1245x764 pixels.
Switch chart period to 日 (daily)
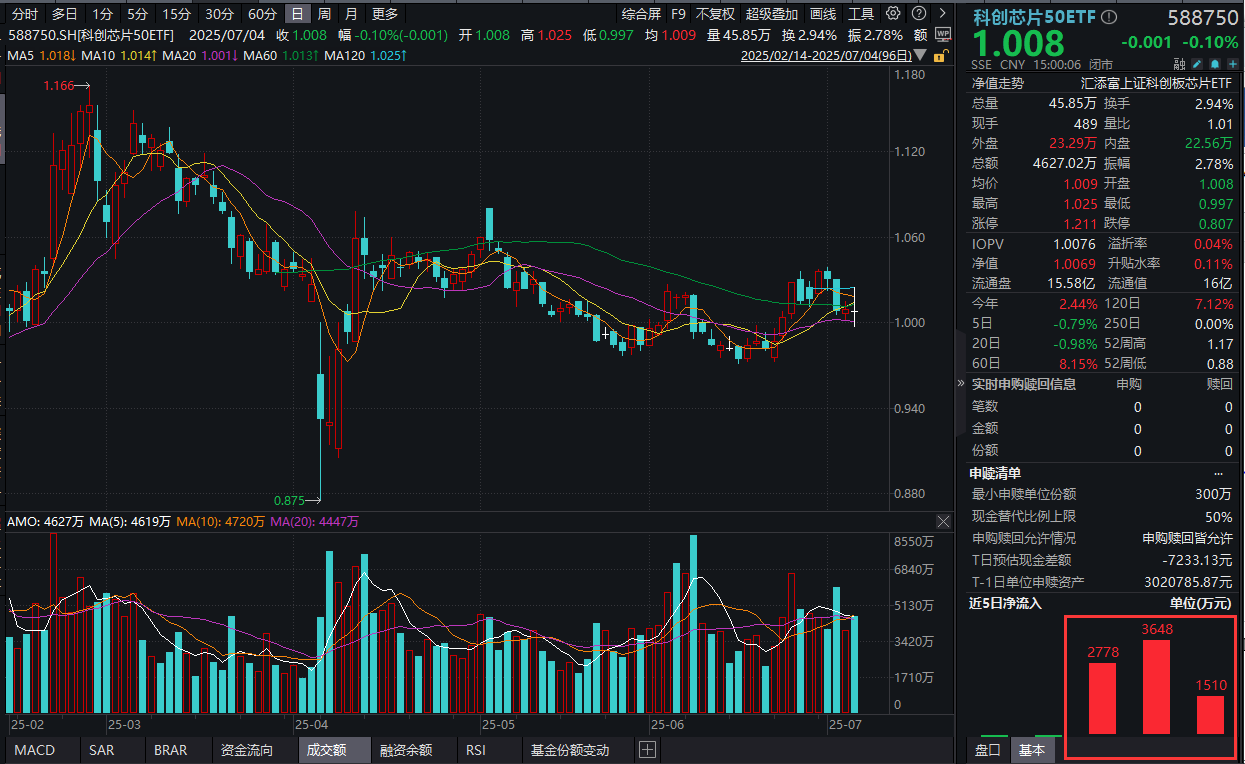pyautogui.click(x=297, y=14)
